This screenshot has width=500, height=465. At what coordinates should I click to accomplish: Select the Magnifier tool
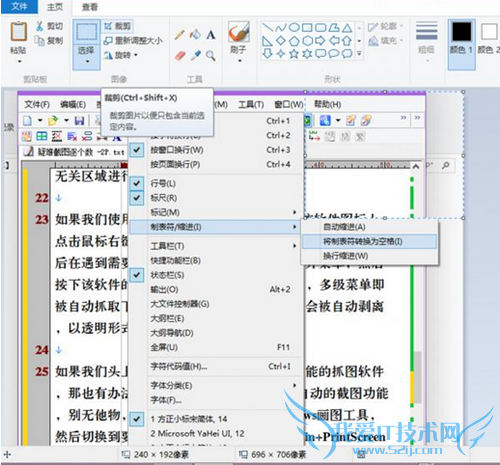211,55
